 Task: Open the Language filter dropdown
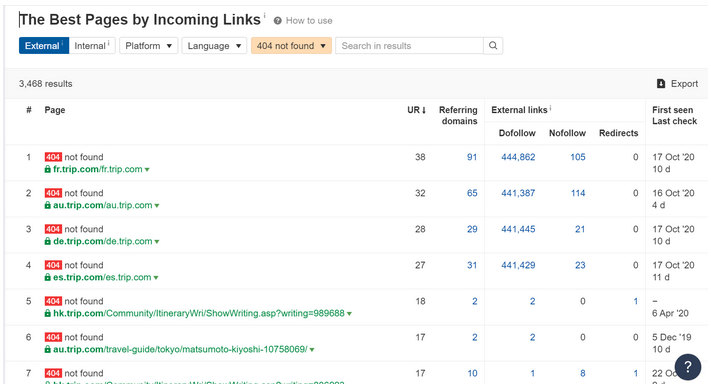click(214, 46)
